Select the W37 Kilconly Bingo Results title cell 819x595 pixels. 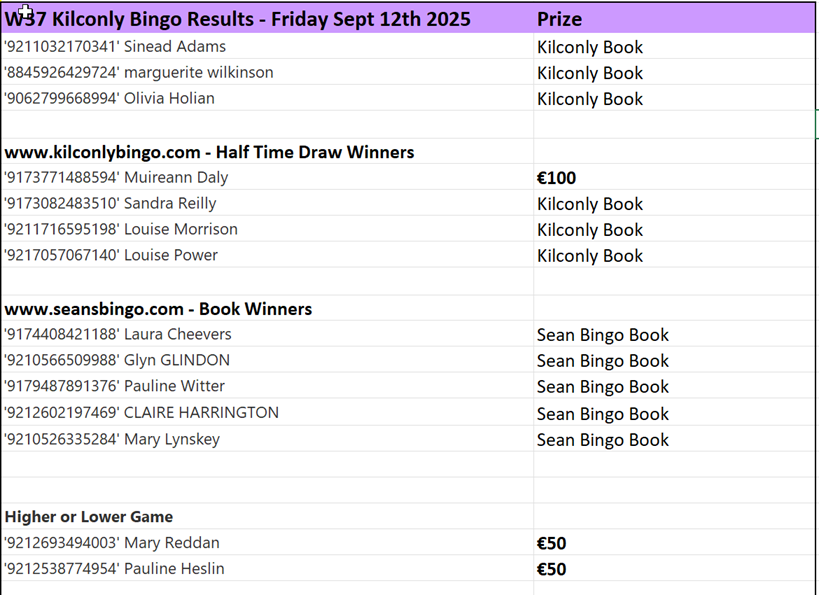pyautogui.click(x=267, y=19)
